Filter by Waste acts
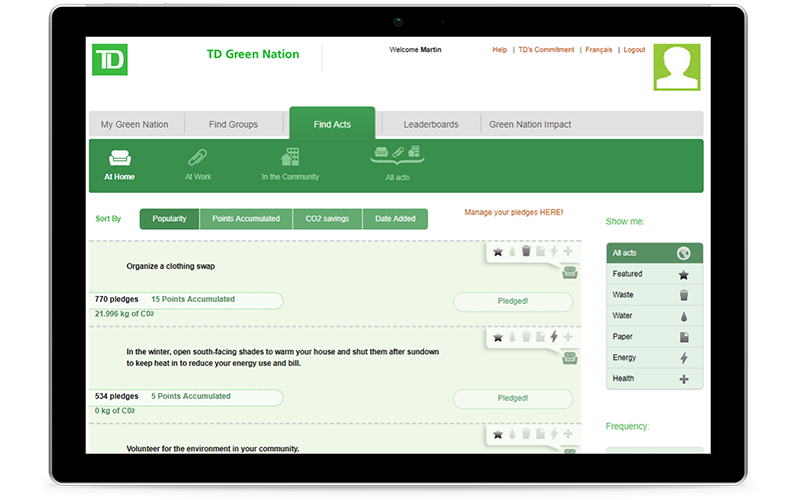The image size is (800, 500). pos(655,295)
